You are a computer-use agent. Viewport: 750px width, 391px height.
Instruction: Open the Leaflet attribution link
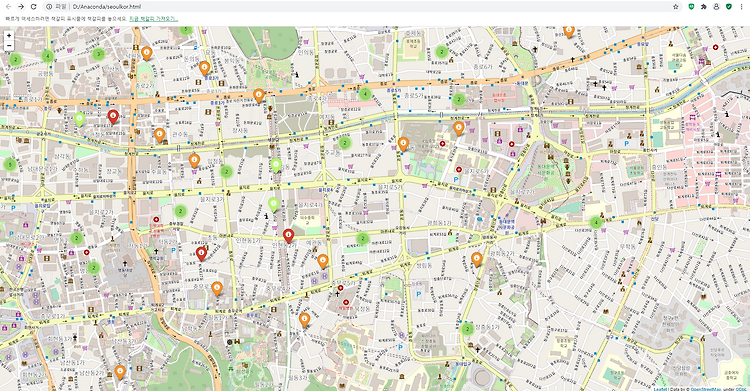click(660, 389)
